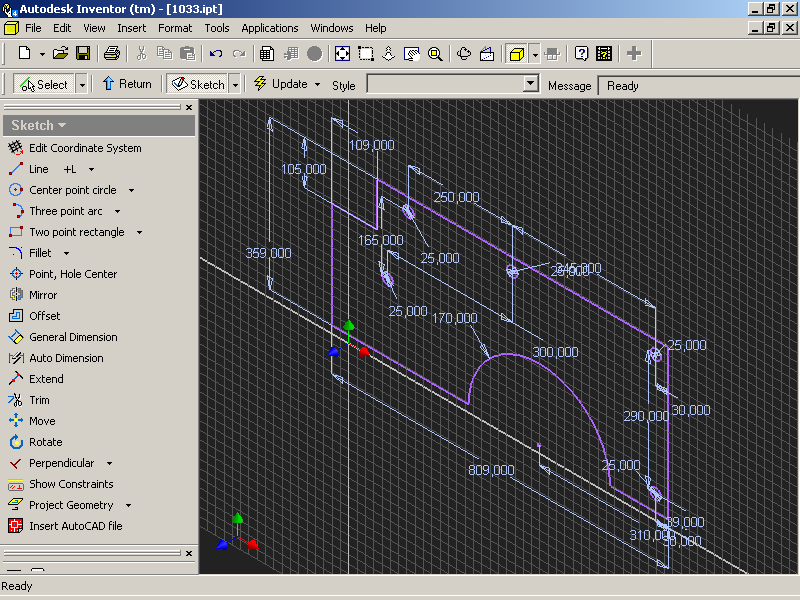Screen dimensions: 800x600
Task: Select the General Dimension tool
Action: click(63, 337)
